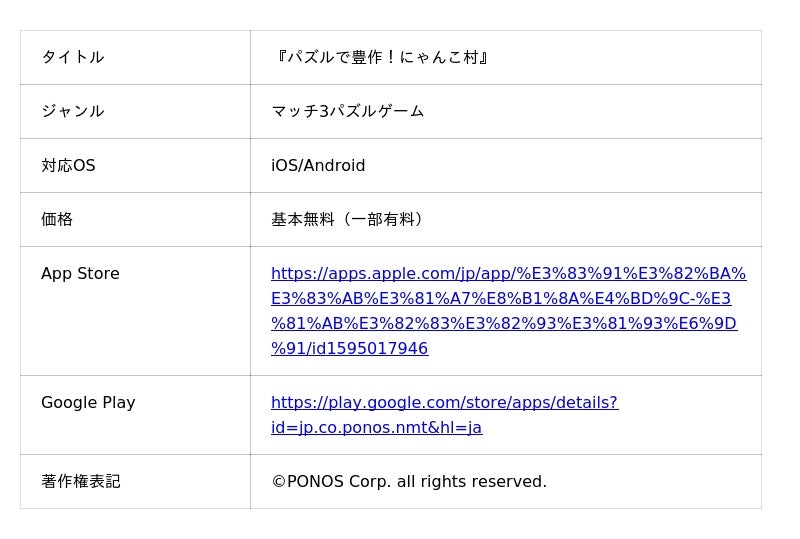
Task: Click the word "PONOS" in the copyright notice
Action: 315,481
